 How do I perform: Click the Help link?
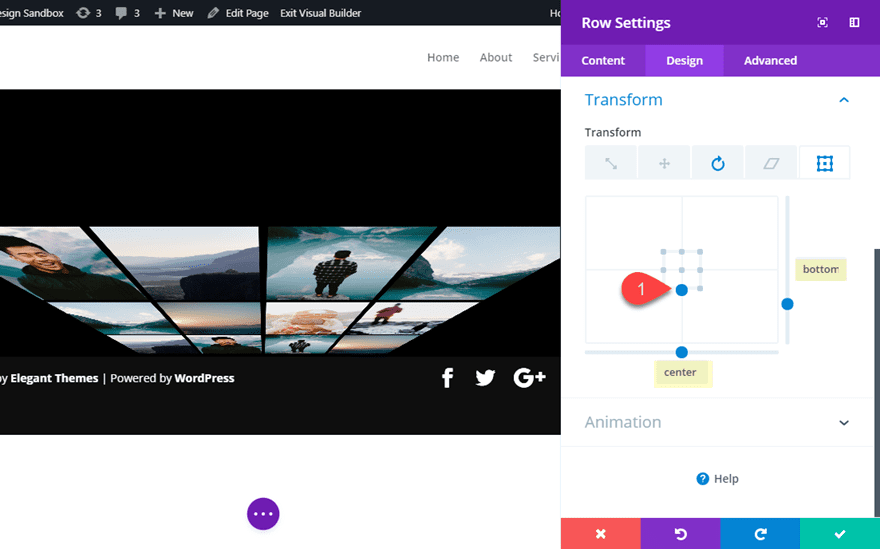pyautogui.click(x=717, y=479)
